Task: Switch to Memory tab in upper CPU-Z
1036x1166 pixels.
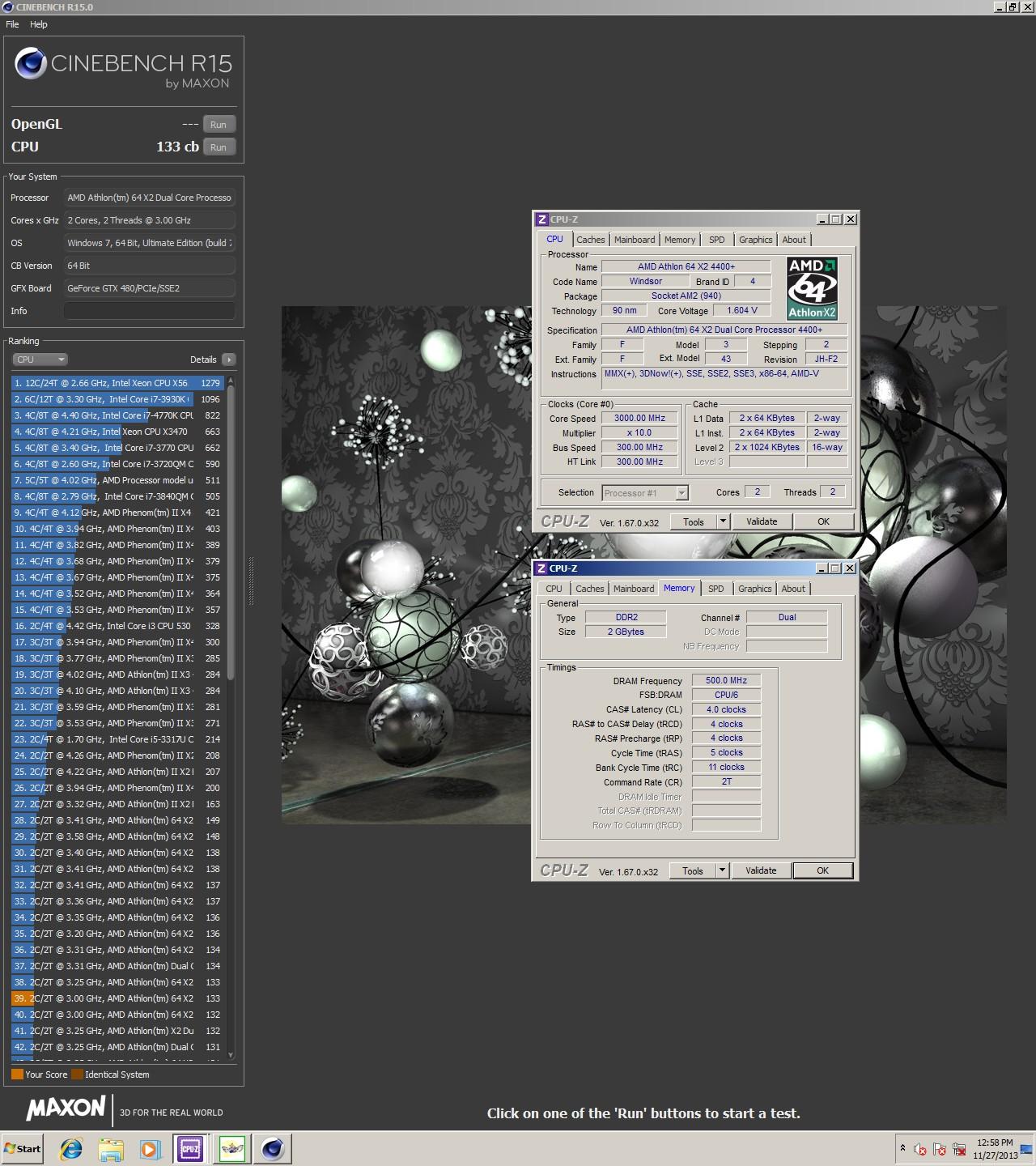Action: pos(680,240)
